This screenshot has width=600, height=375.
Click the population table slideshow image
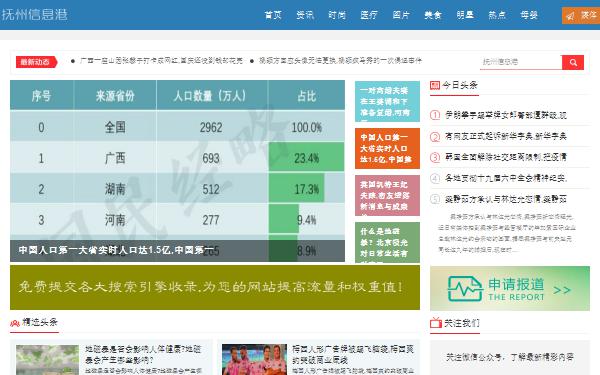177,171
